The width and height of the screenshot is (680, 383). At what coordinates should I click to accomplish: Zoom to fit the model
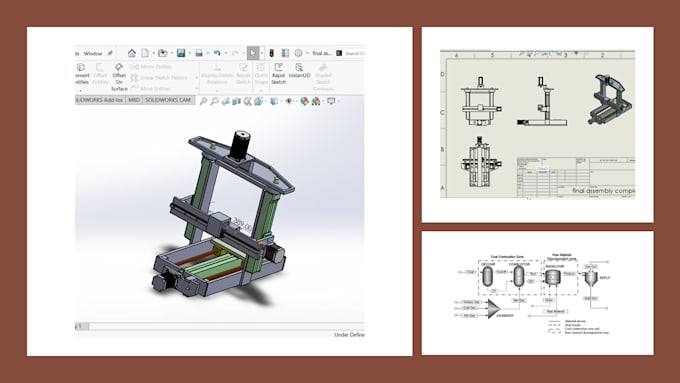(x=203, y=101)
